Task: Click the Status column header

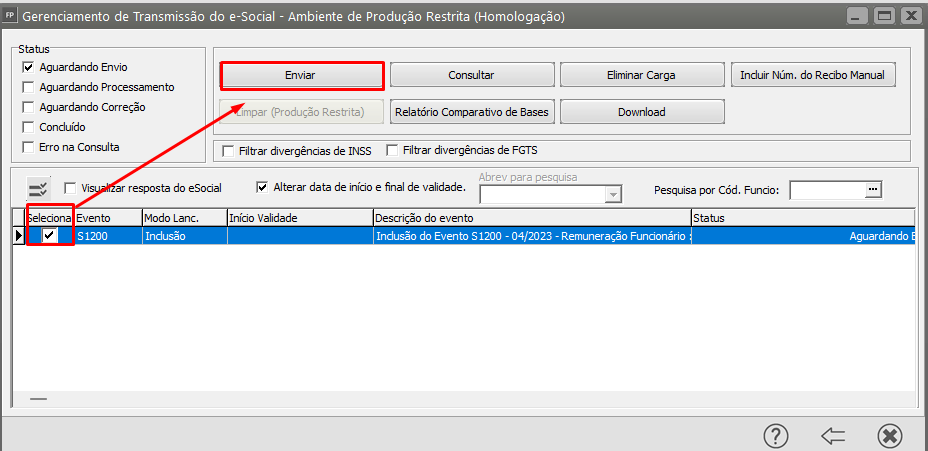Action: tap(800, 217)
